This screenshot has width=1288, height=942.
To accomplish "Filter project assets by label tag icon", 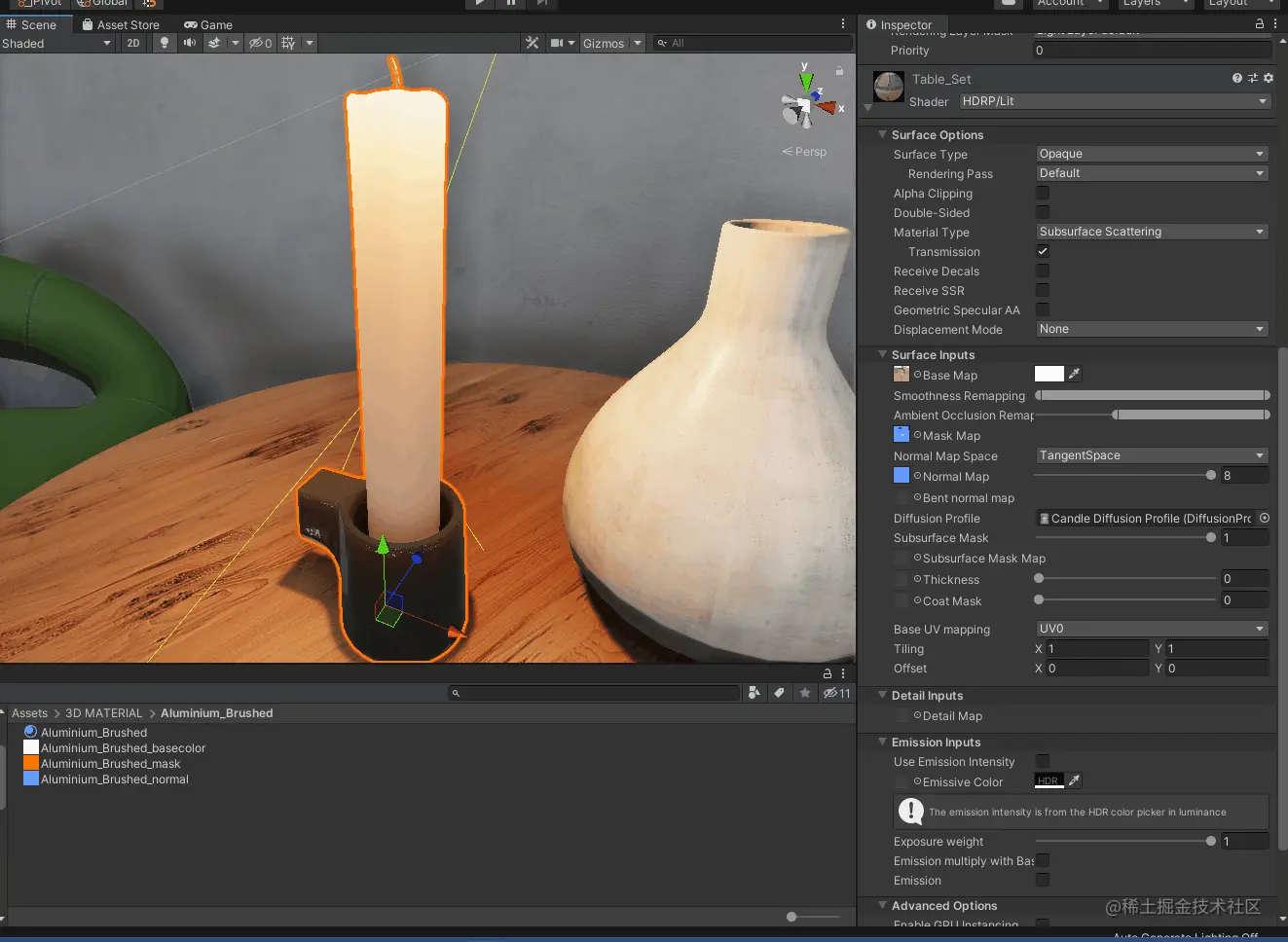I will coord(779,693).
